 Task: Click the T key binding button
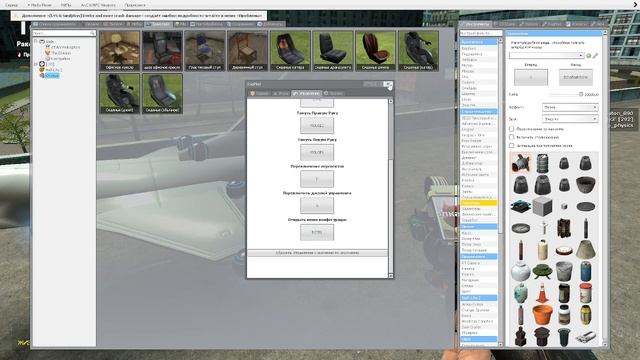[317, 179]
